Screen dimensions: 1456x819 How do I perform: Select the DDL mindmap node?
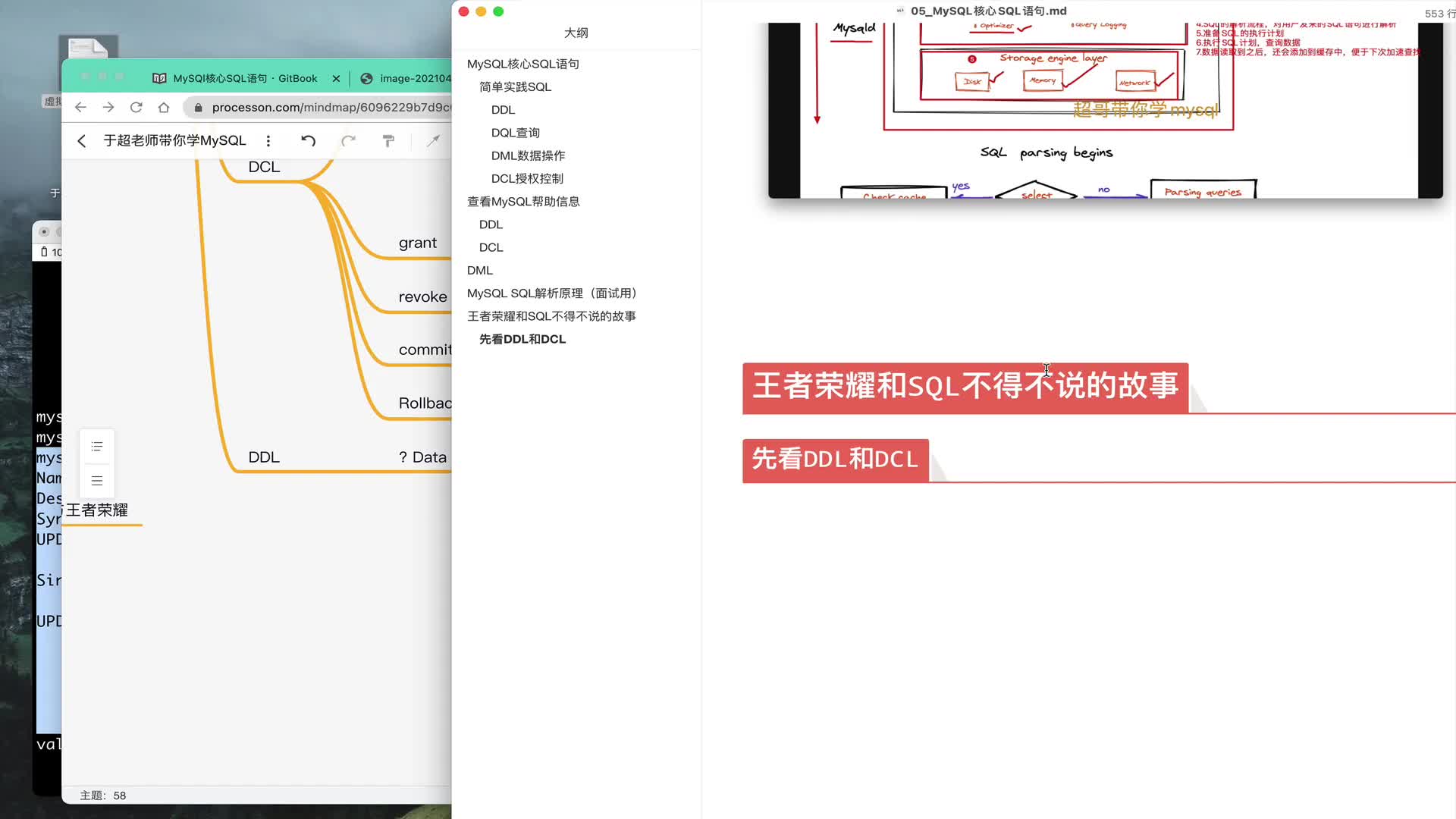pyautogui.click(x=264, y=457)
